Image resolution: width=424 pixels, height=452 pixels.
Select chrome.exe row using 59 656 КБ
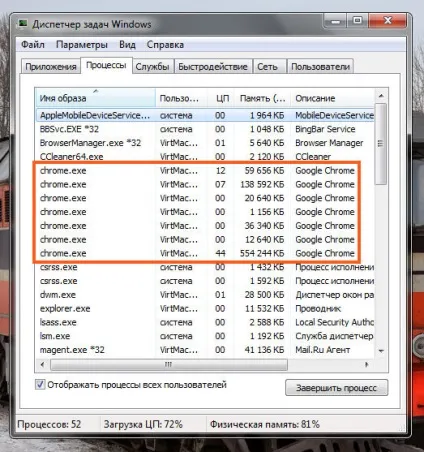(205, 171)
